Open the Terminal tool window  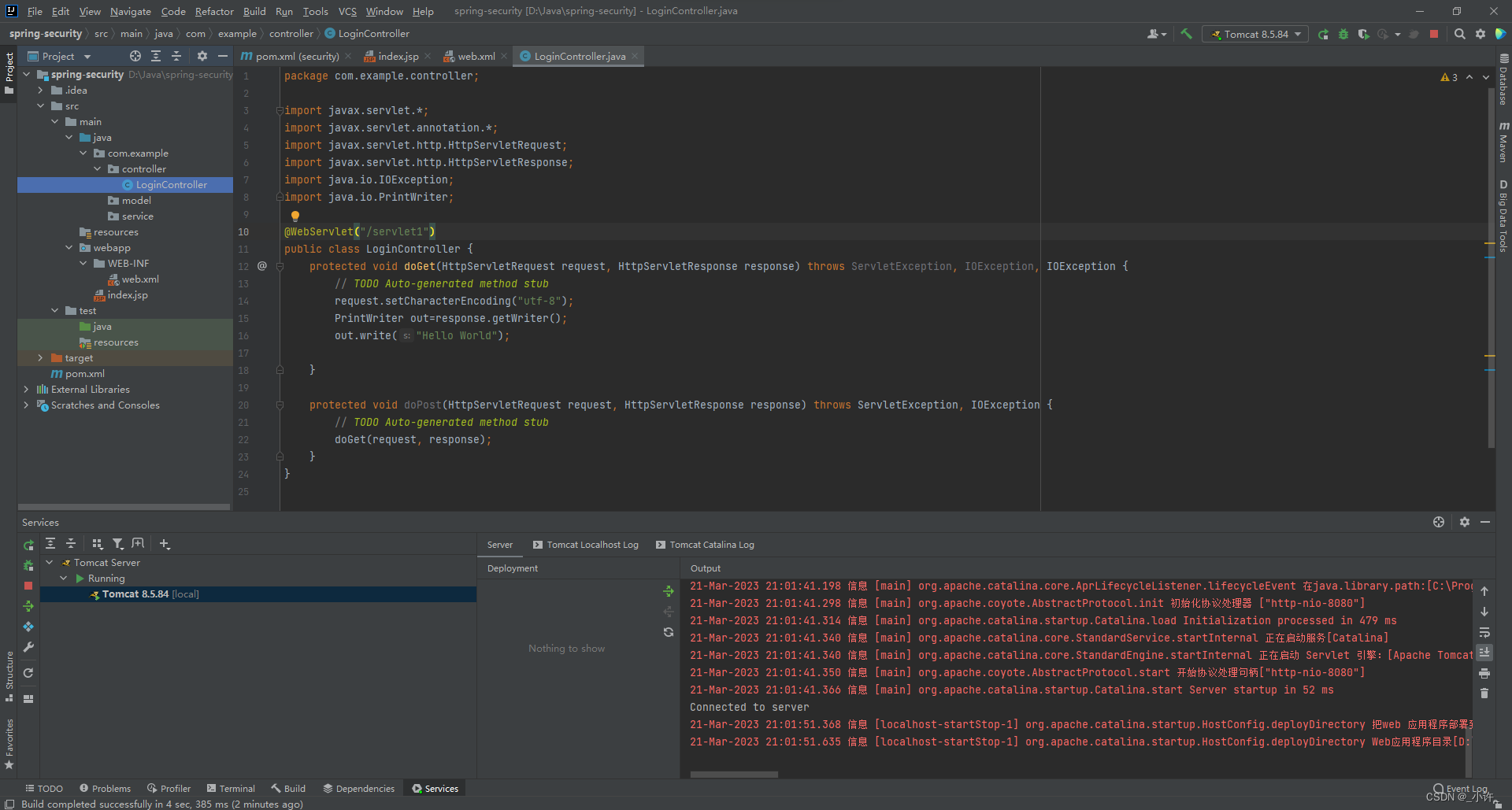click(x=231, y=788)
